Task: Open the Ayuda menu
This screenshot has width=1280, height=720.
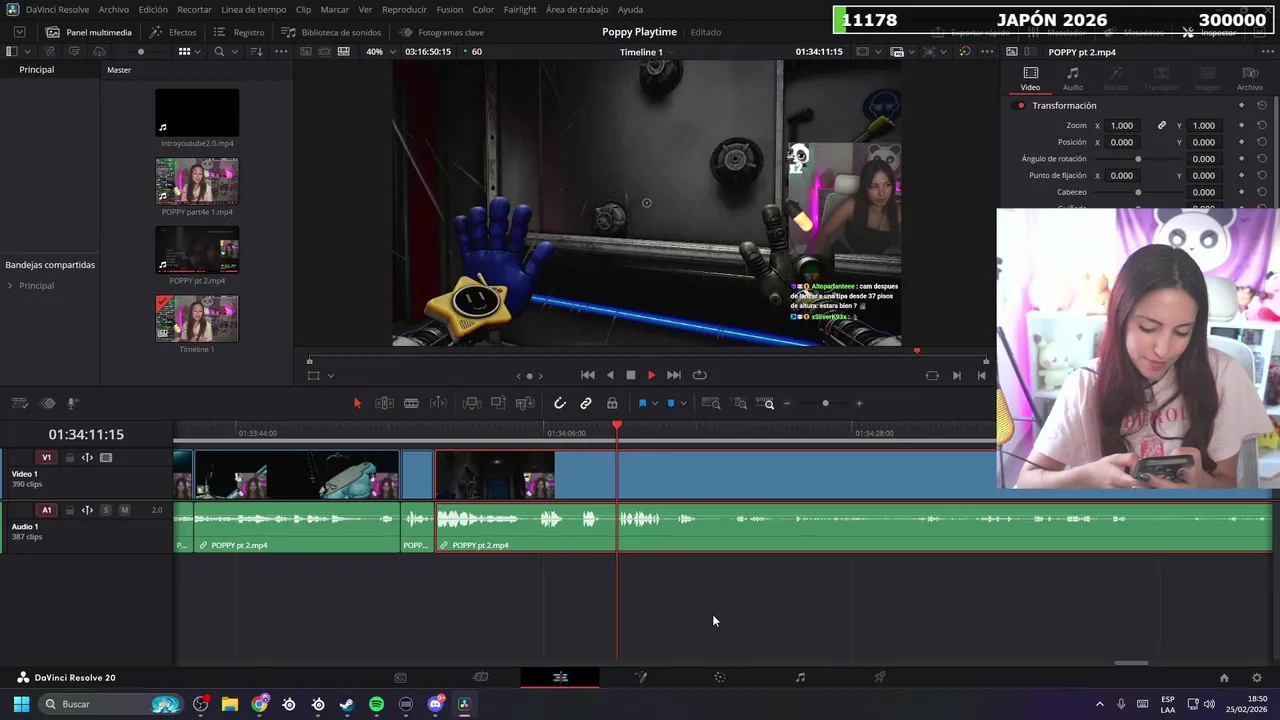Action: tap(630, 9)
